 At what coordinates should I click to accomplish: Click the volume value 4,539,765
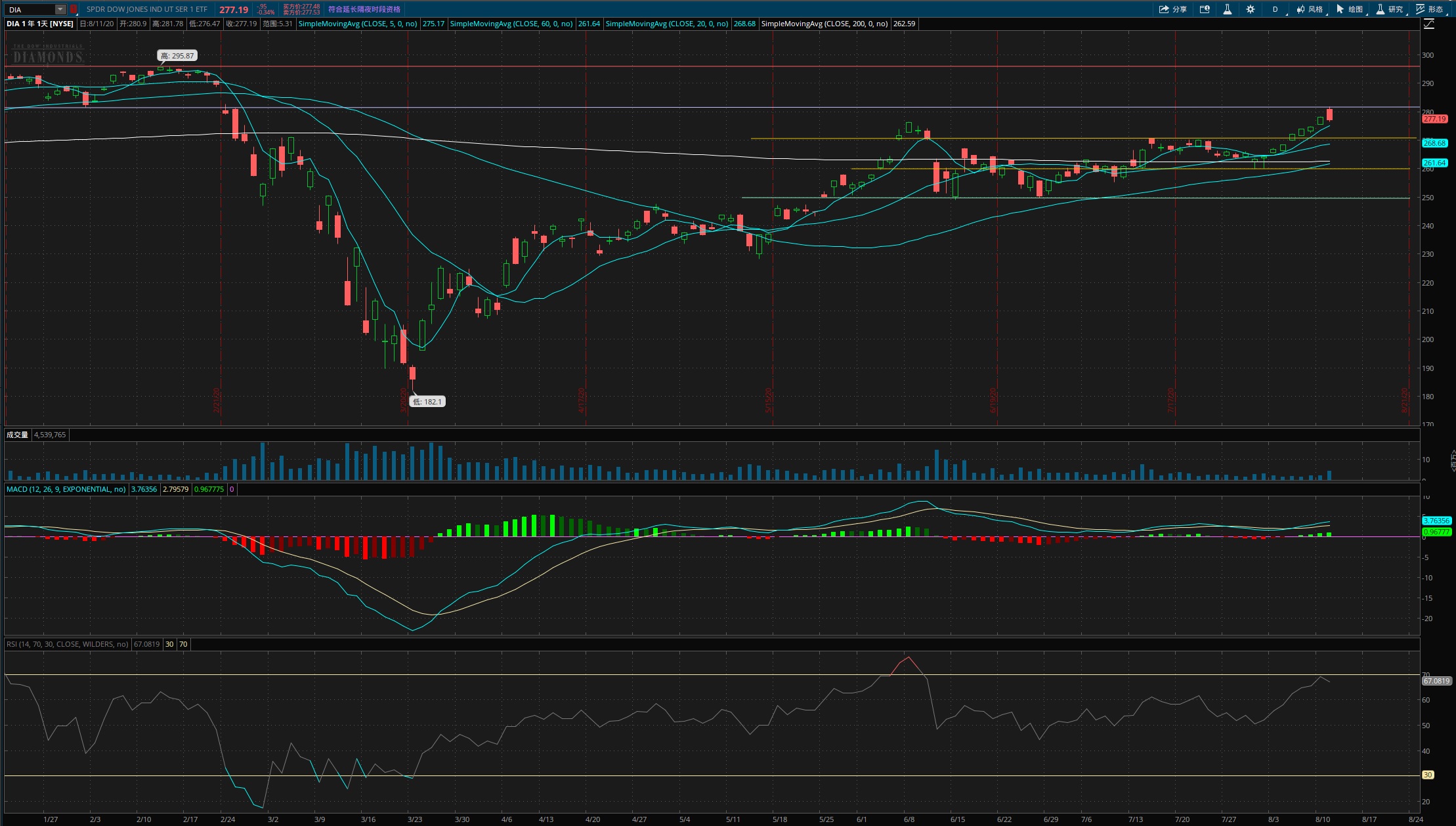tap(50, 435)
